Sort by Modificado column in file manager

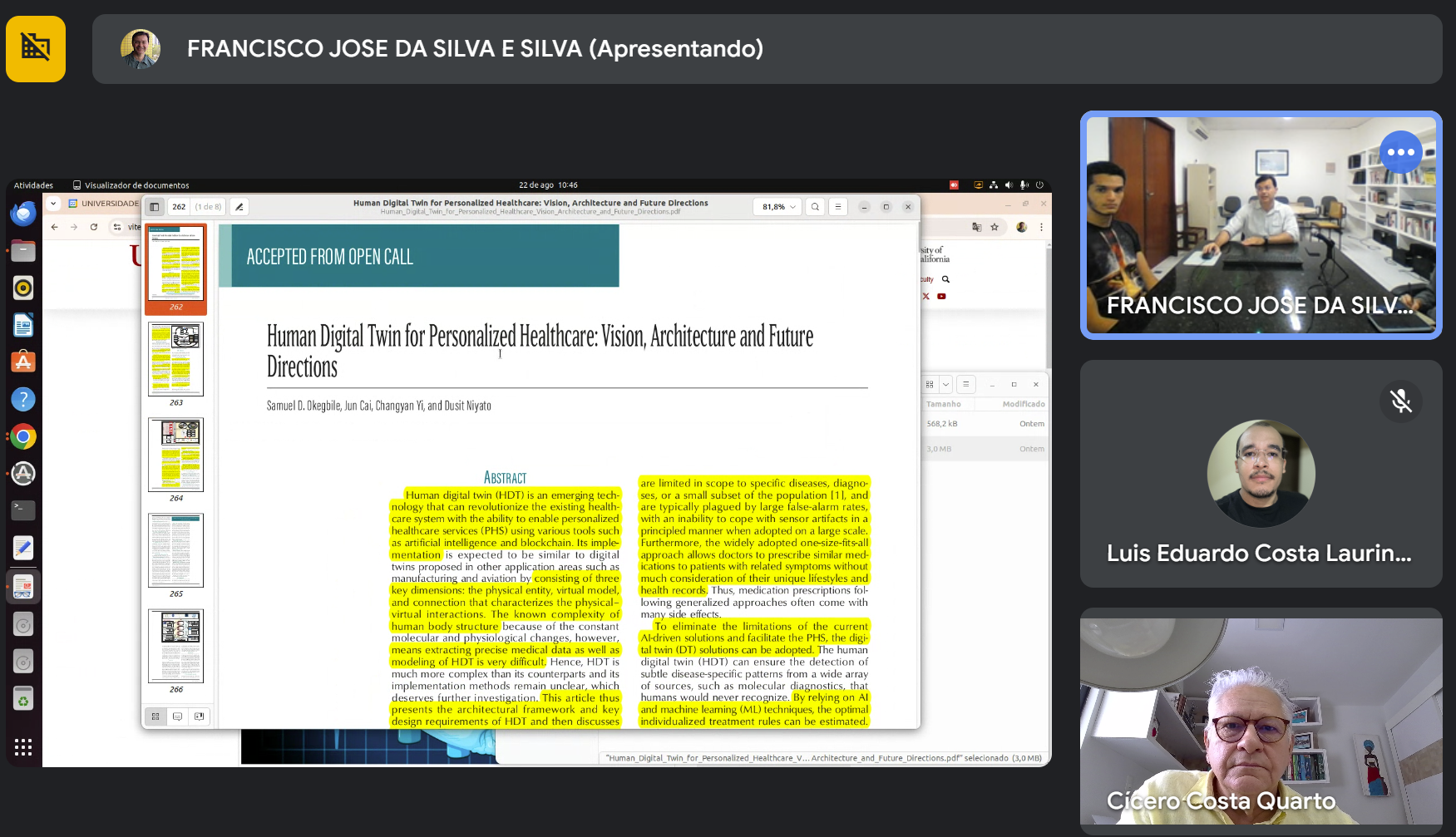click(x=1024, y=404)
